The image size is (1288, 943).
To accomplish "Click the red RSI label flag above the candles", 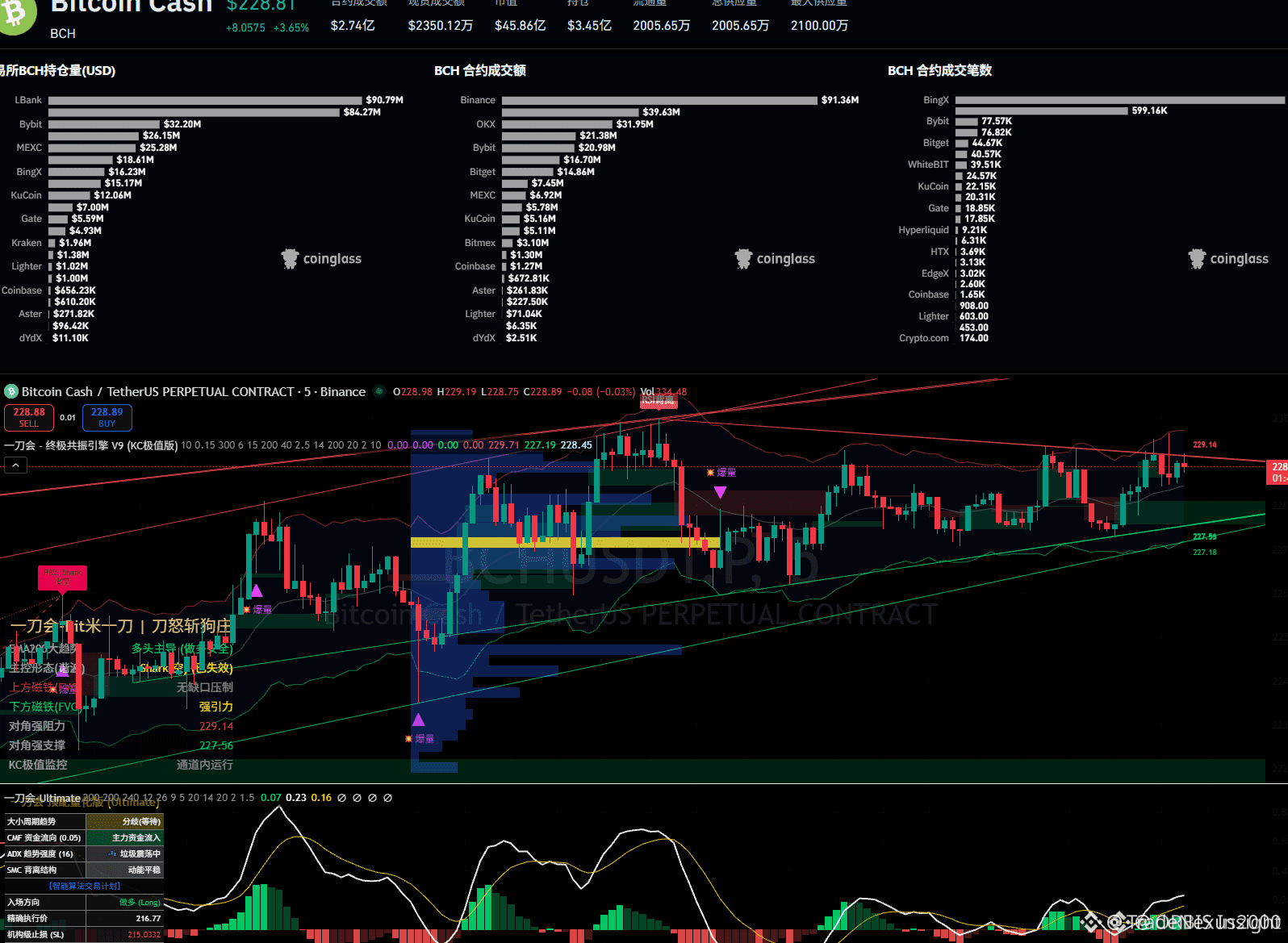I will (x=659, y=400).
